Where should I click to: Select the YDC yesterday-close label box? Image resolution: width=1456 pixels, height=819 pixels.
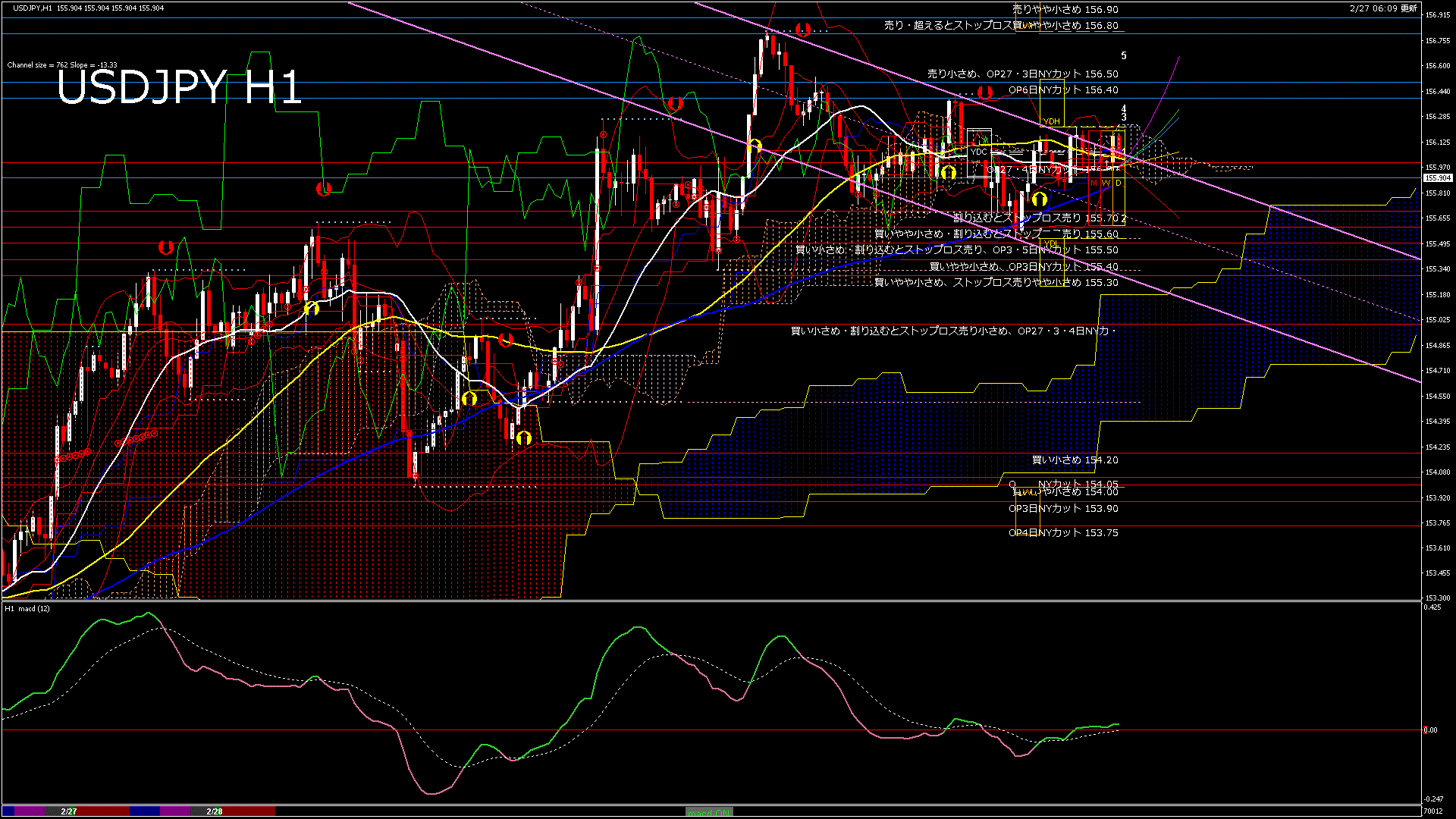(979, 152)
